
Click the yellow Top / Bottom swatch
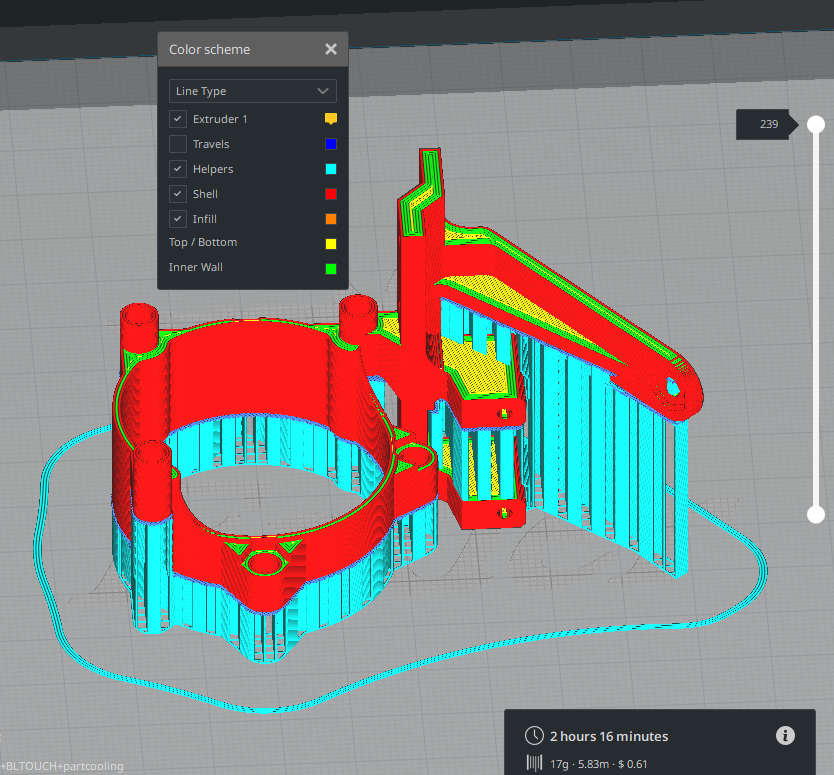pos(331,244)
